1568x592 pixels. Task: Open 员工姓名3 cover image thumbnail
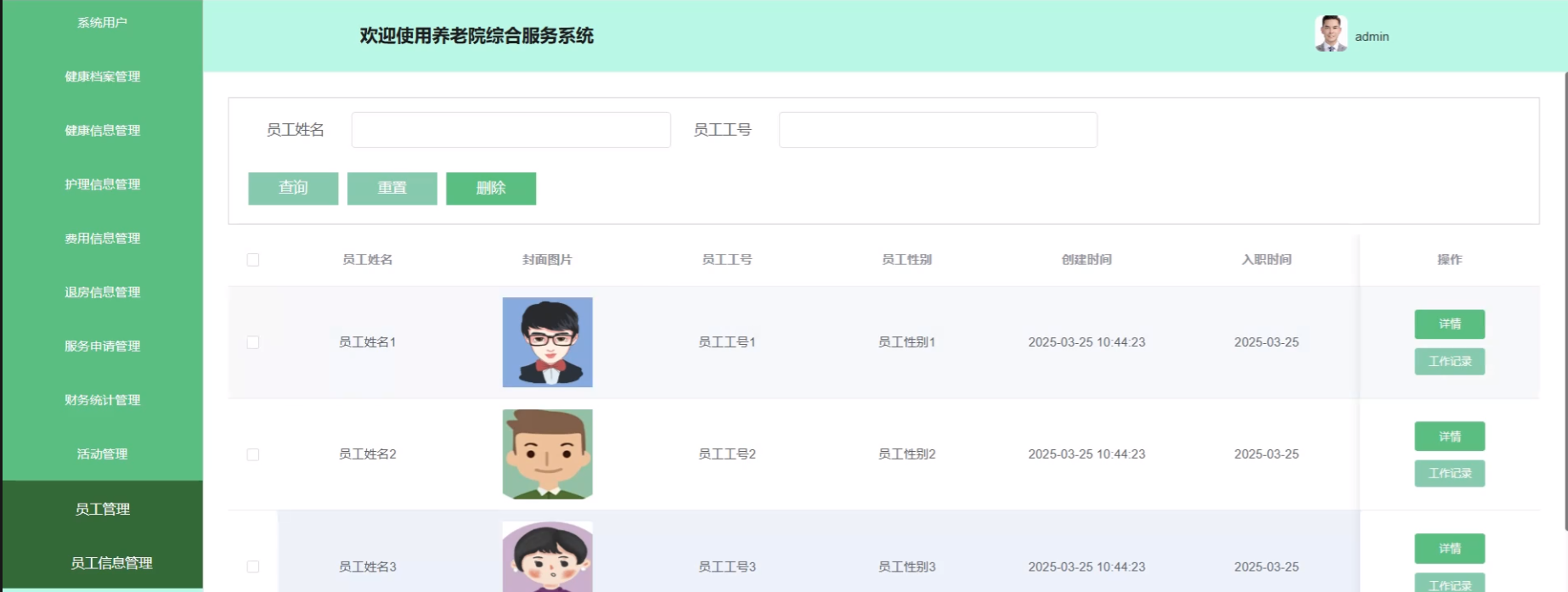[547, 556]
